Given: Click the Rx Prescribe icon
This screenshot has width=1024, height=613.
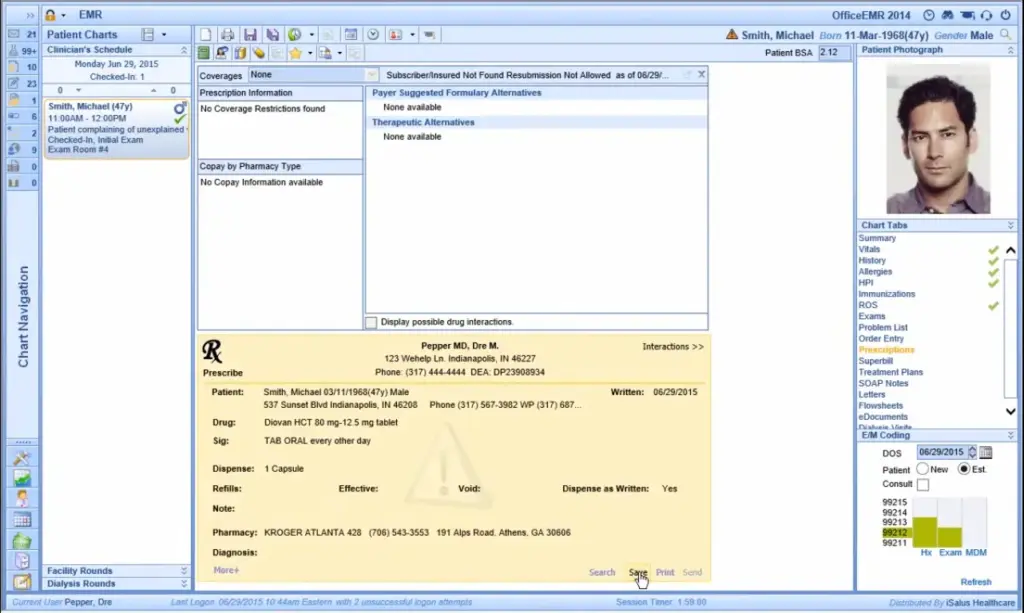Looking at the screenshot, I should [x=212, y=351].
